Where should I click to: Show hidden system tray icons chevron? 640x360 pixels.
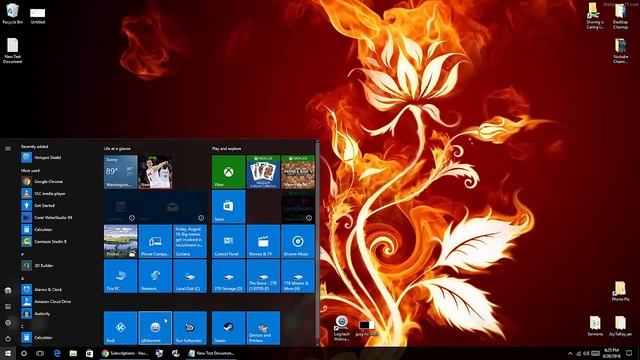(570, 353)
